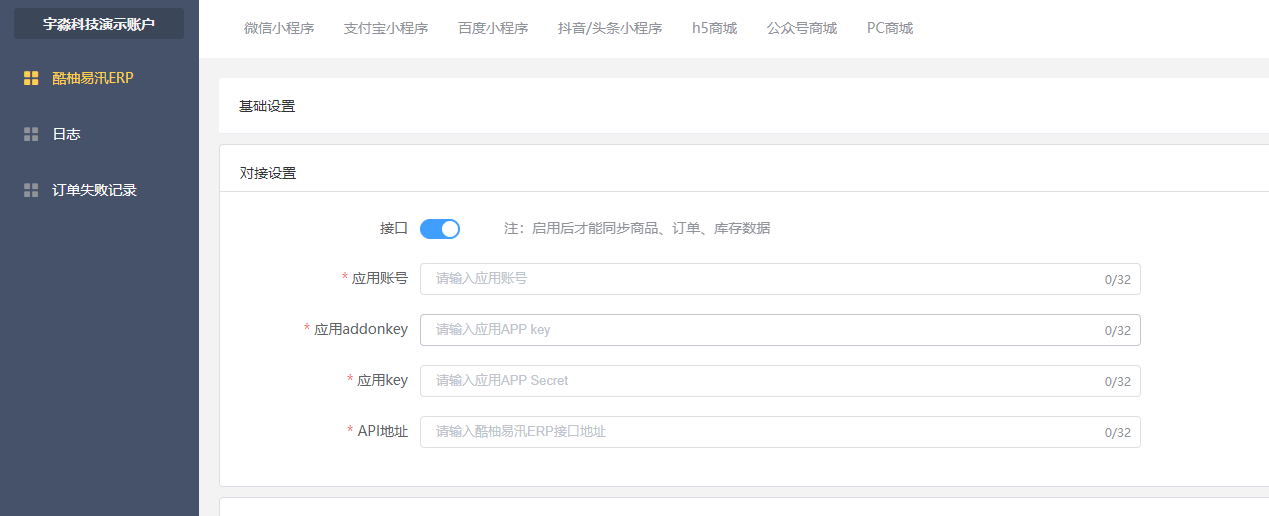This screenshot has height=516, width=1269.
Task: Switch to the 公众号商城 tab
Action: pyautogui.click(x=802, y=28)
